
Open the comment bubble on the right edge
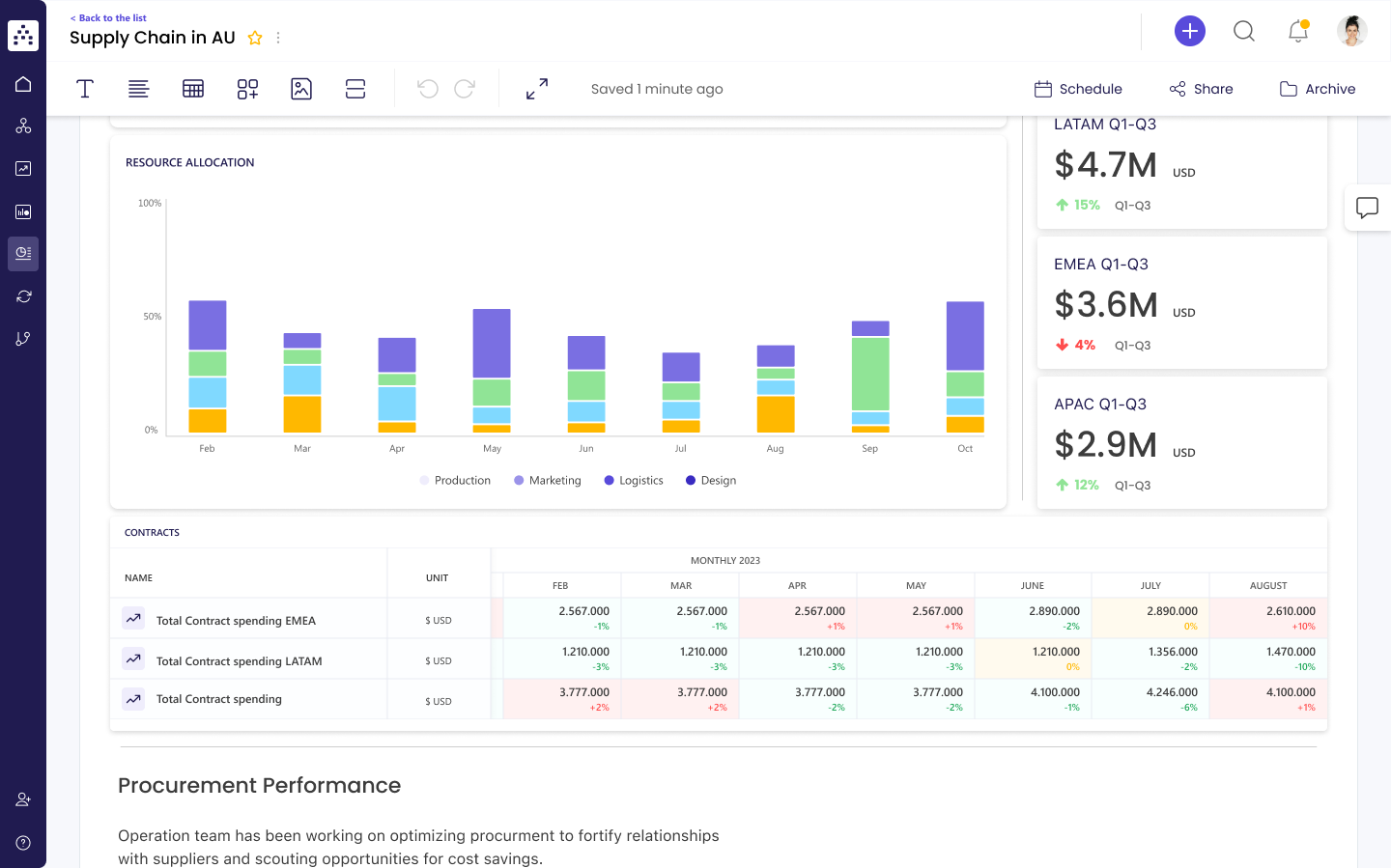click(1369, 208)
